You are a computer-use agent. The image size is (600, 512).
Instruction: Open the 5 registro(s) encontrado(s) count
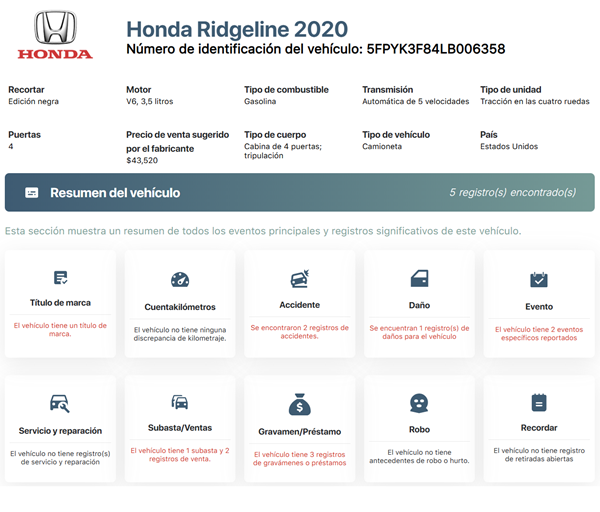512,192
